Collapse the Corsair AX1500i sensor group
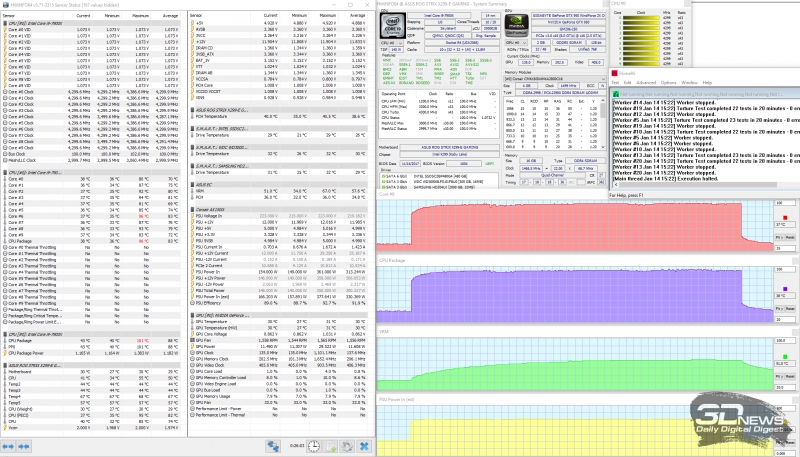 192,209
